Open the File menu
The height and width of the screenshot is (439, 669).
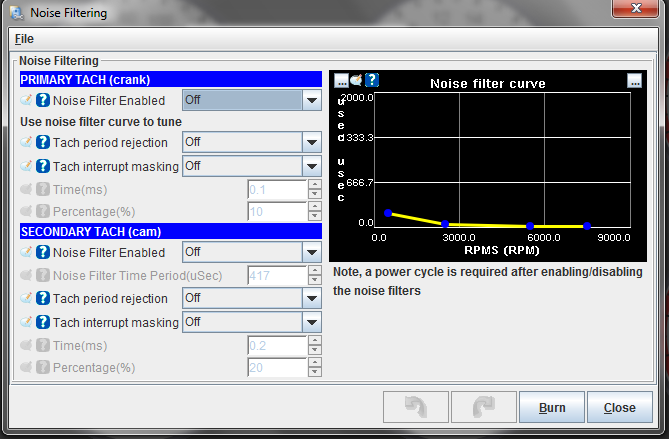point(24,39)
